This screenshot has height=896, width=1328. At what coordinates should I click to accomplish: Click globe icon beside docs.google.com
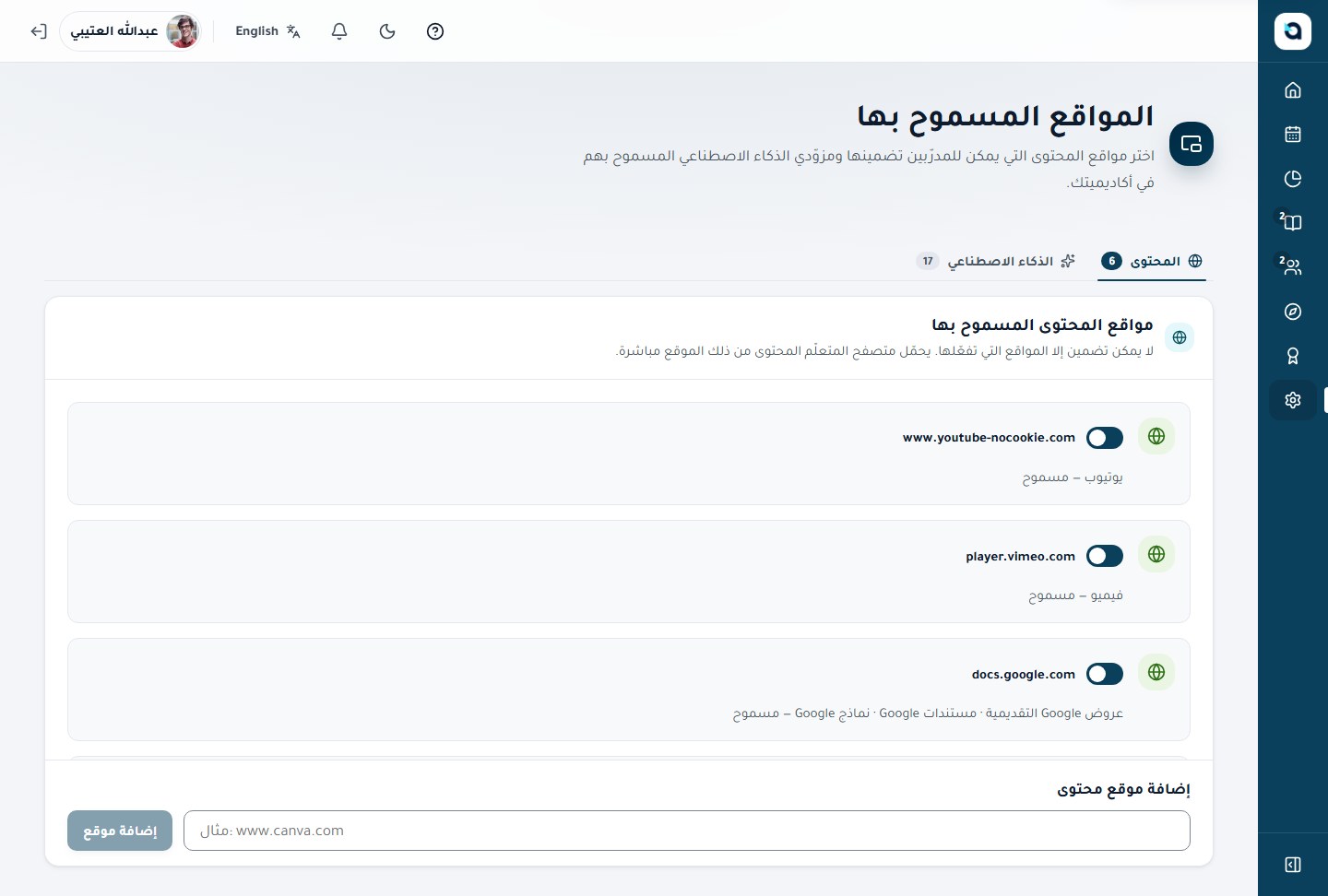point(1156,672)
